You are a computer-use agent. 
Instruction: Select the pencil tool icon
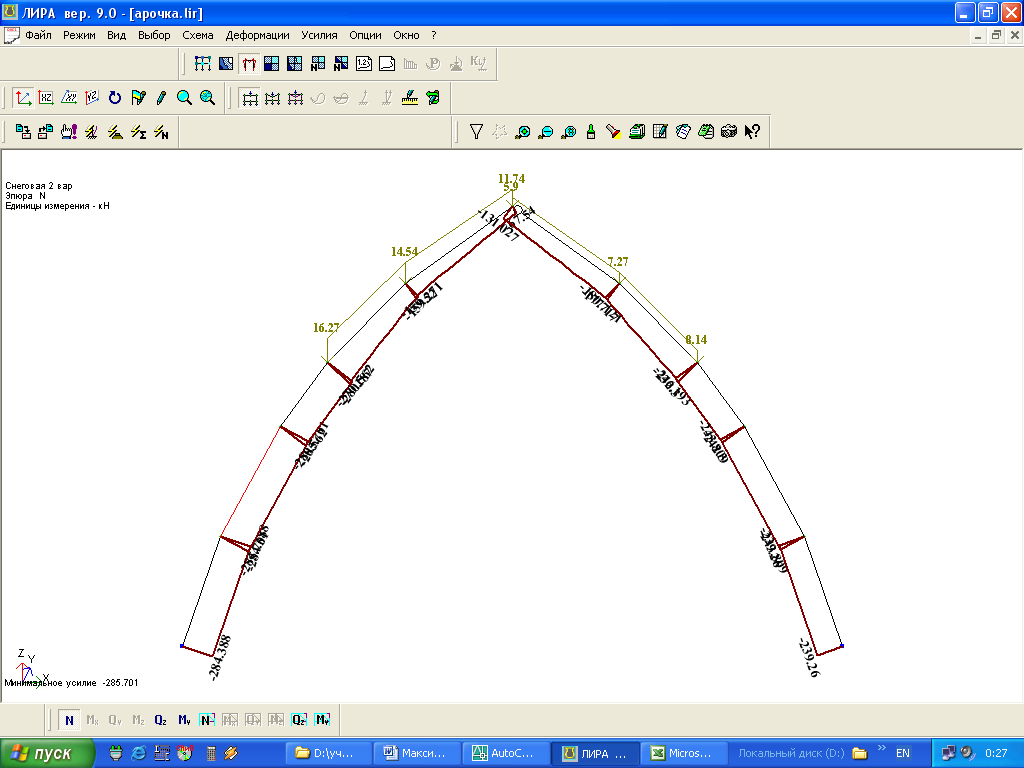(x=161, y=98)
